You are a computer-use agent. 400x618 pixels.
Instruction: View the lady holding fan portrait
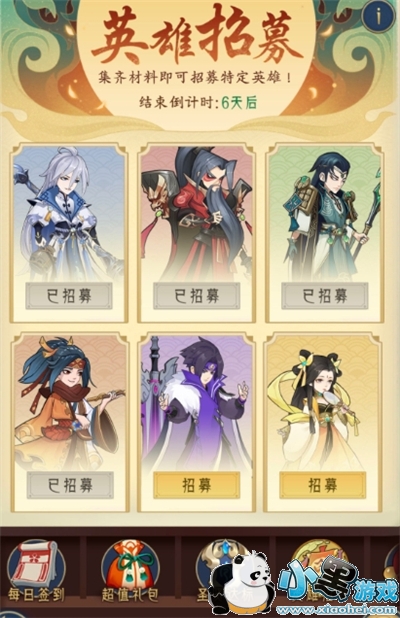coord(323,403)
